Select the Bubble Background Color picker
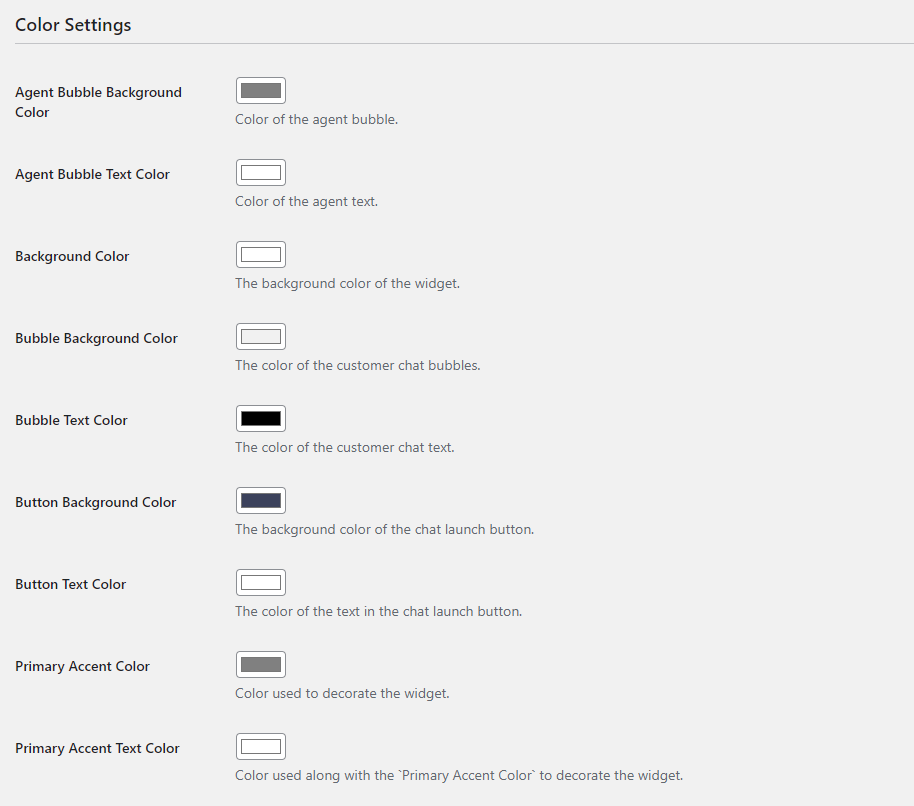The image size is (914, 806). pyautogui.click(x=261, y=336)
